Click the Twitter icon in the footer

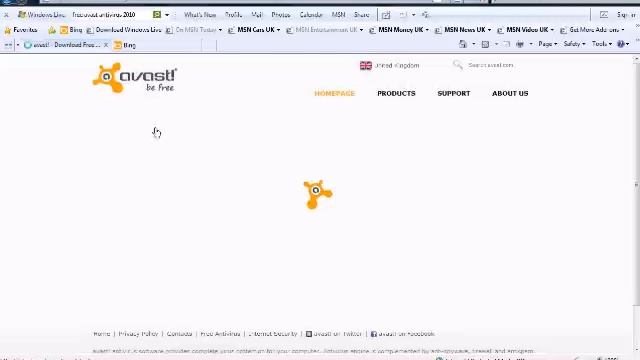pyautogui.click(x=309, y=334)
